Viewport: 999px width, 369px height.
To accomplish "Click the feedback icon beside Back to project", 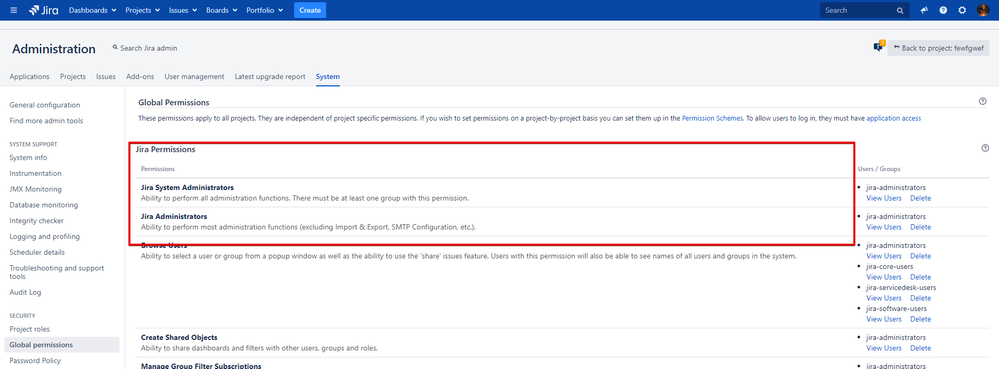I will (x=879, y=47).
